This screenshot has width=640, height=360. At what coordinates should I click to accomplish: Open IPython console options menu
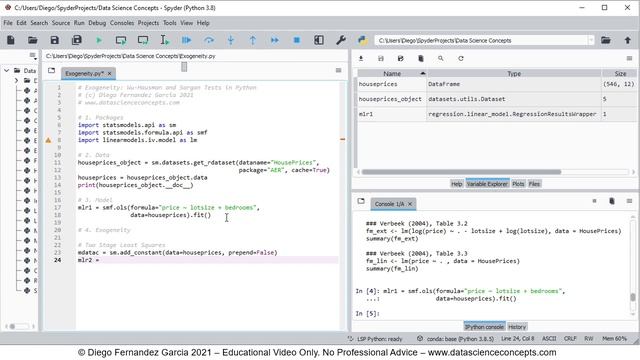point(629,201)
